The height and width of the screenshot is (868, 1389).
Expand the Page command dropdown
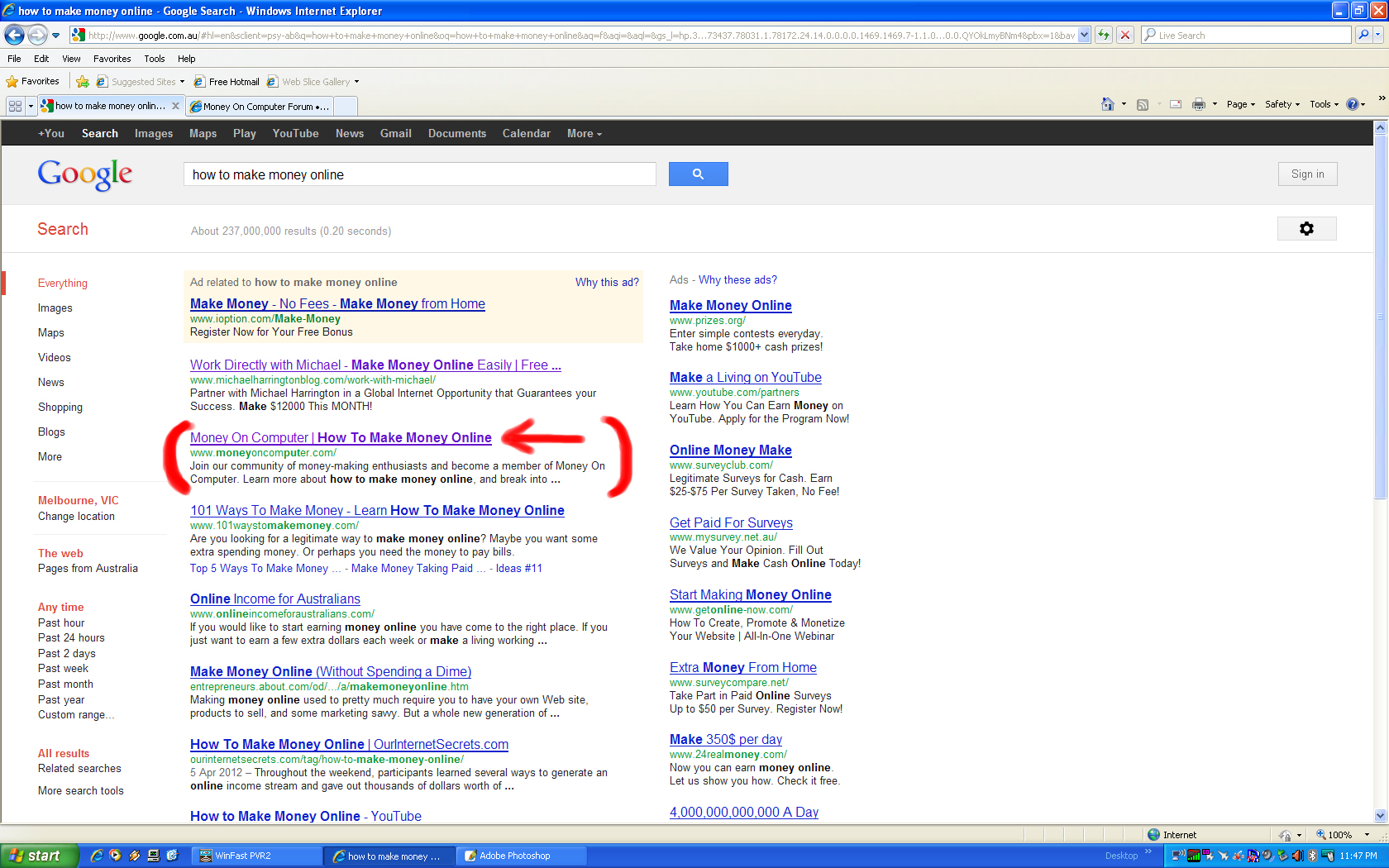coord(1240,104)
